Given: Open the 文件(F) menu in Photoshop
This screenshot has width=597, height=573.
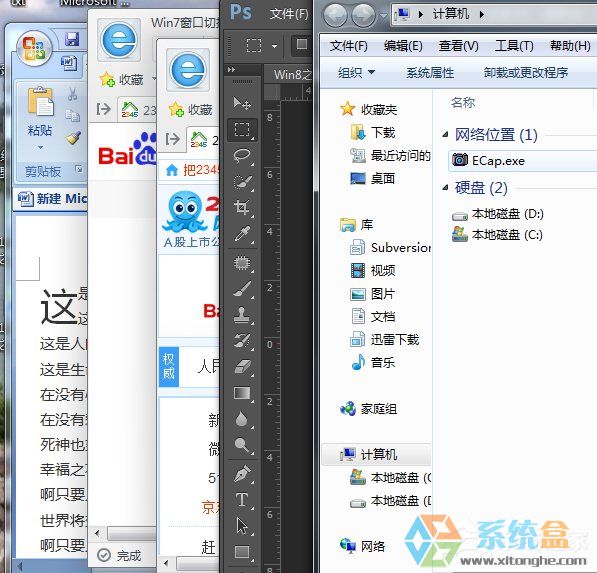Looking at the screenshot, I should 289,14.
